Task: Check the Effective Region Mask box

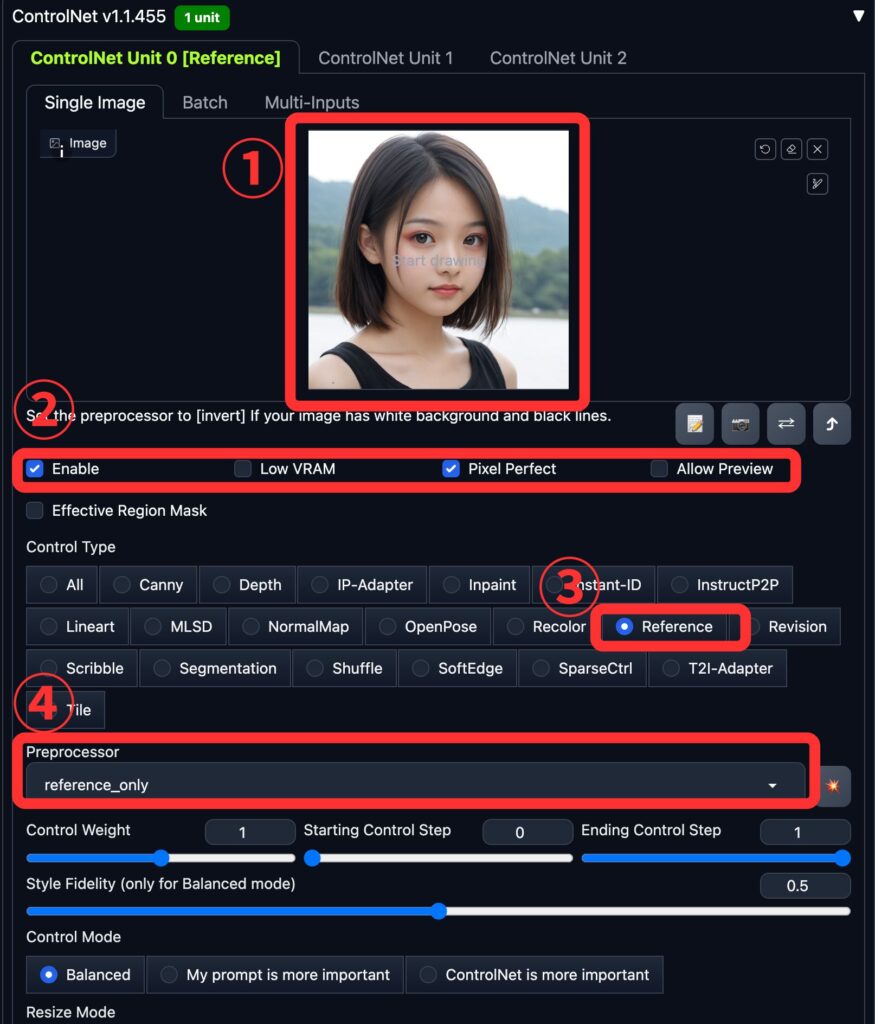Action: click(x=35, y=511)
